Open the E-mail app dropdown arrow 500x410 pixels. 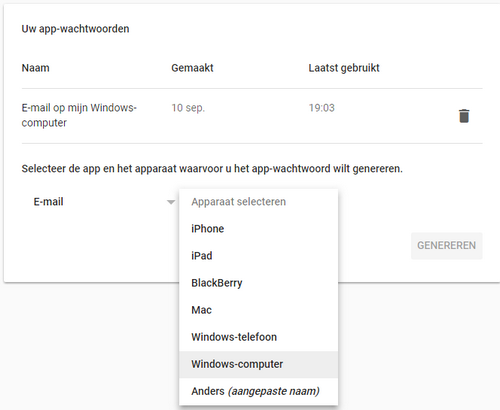171,202
